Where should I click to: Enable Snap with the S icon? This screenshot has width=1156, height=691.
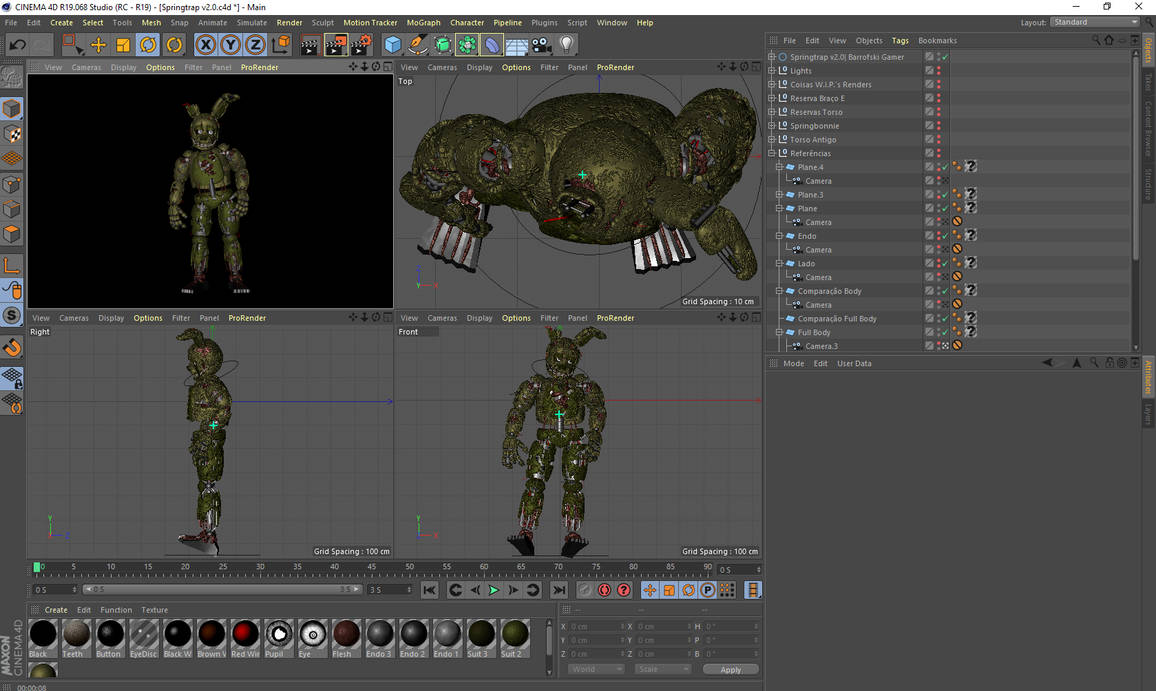12,316
